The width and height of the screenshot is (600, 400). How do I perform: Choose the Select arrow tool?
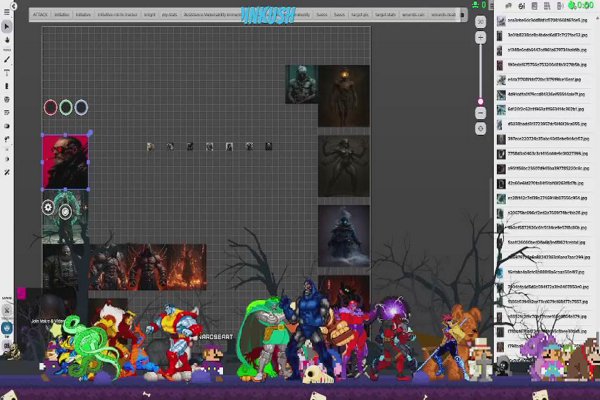point(7,26)
